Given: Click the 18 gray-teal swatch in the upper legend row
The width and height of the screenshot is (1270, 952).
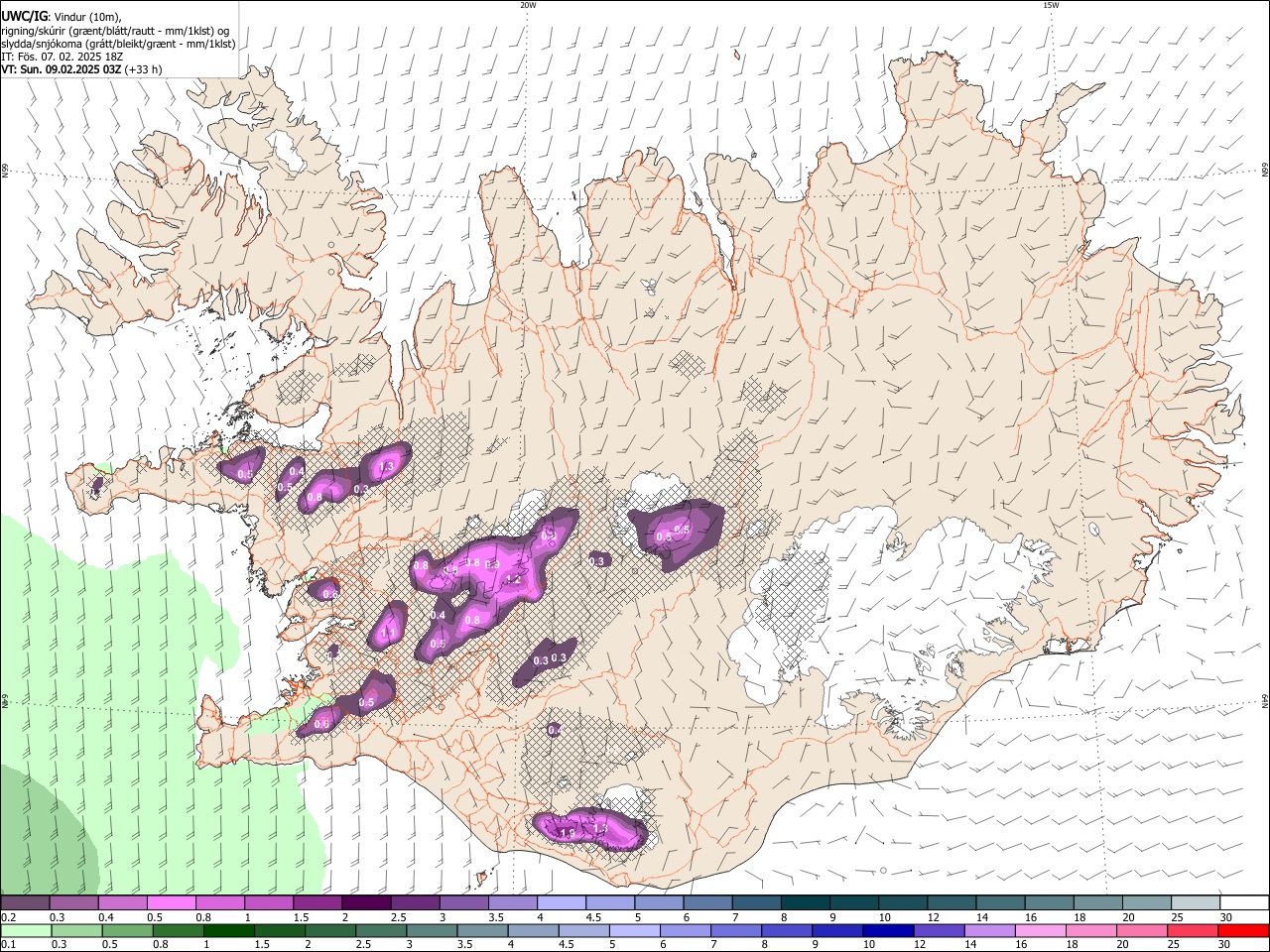Looking at the screenshot, I should [x=1099, y=903].
